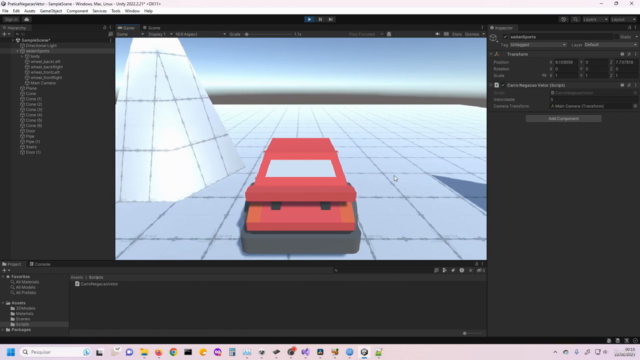640x360 pixels.
Task: Open the File menu
Action: coord(5,11)
